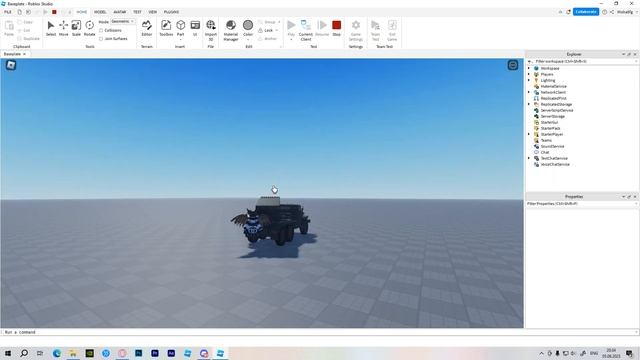Open the chat icon at viewport top right
This screenshot has height=360, width=640.
(513, 65)
